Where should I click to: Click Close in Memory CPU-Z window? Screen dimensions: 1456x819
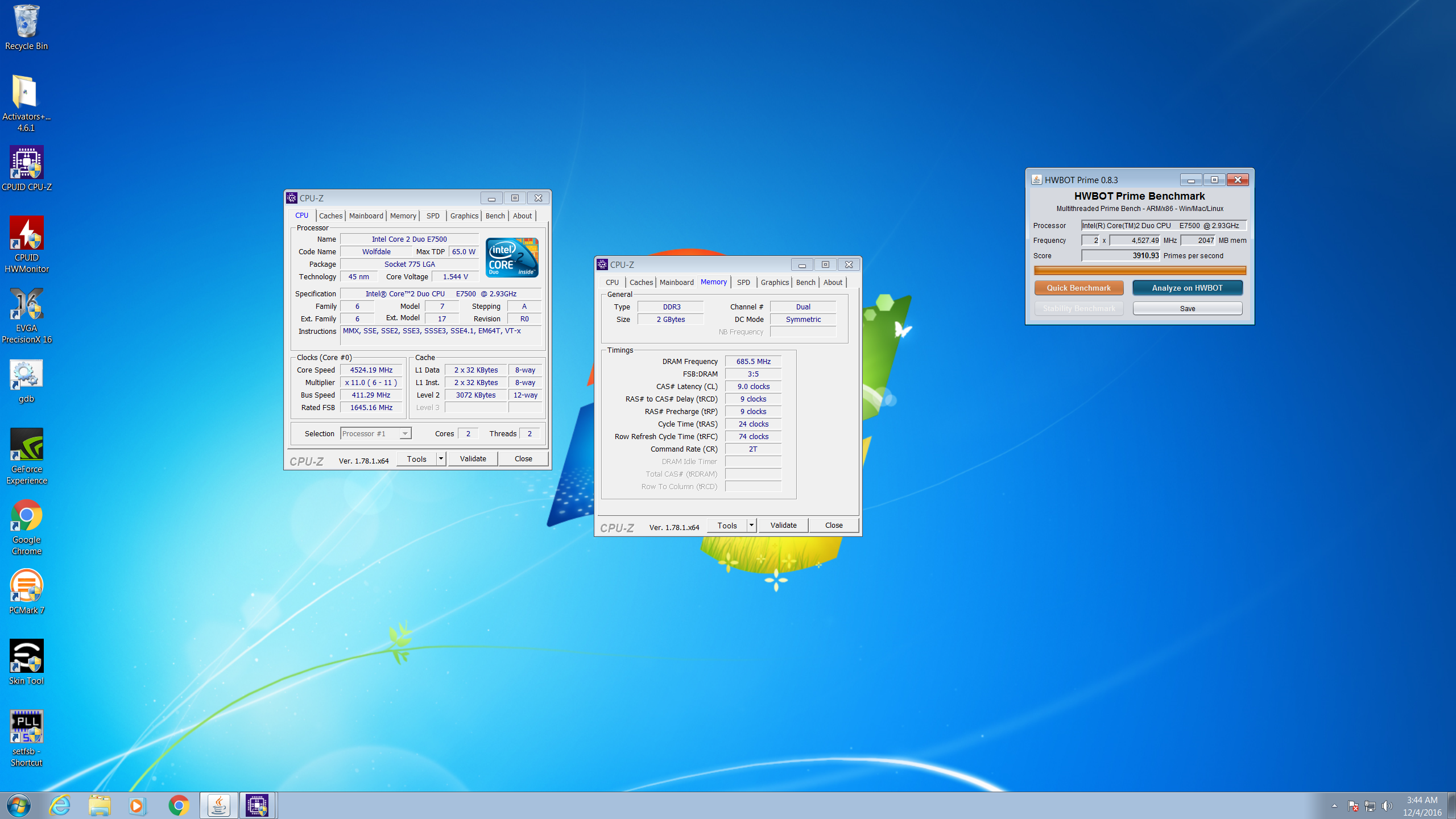tap(834, 526)
